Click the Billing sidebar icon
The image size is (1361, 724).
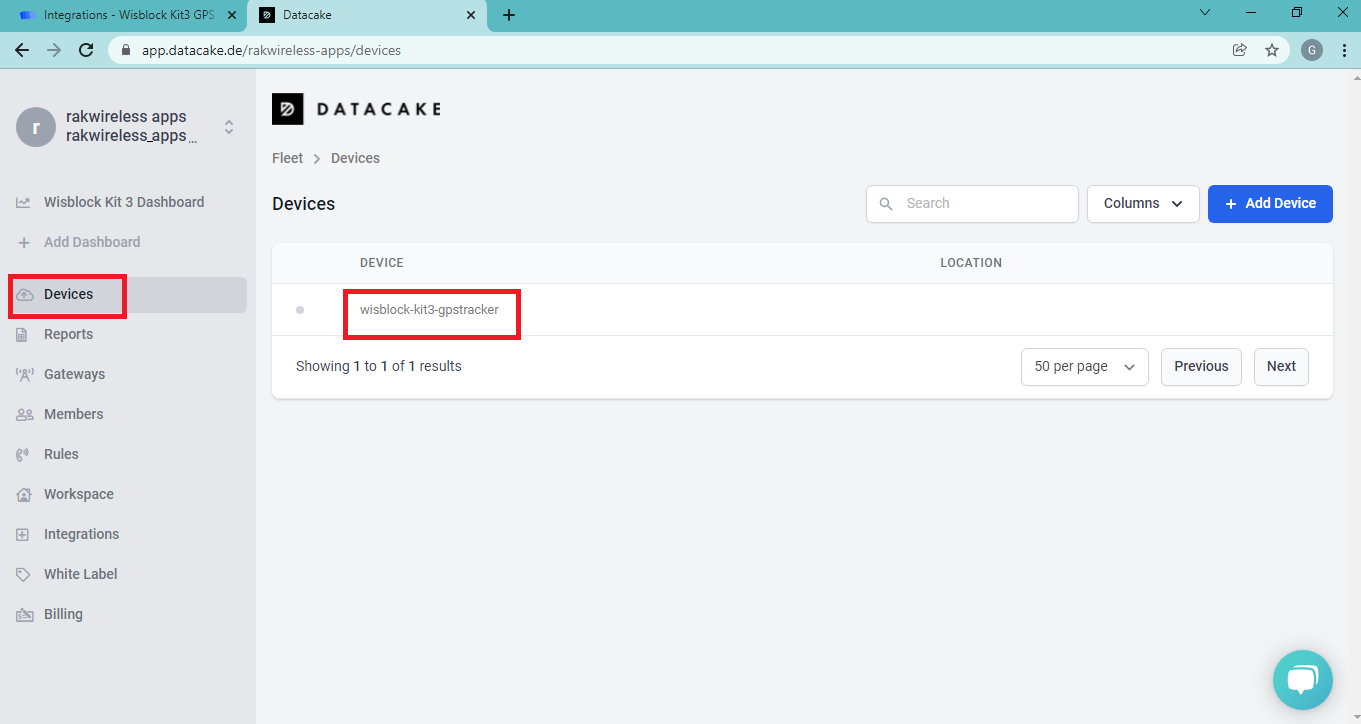tap(24, 615)
